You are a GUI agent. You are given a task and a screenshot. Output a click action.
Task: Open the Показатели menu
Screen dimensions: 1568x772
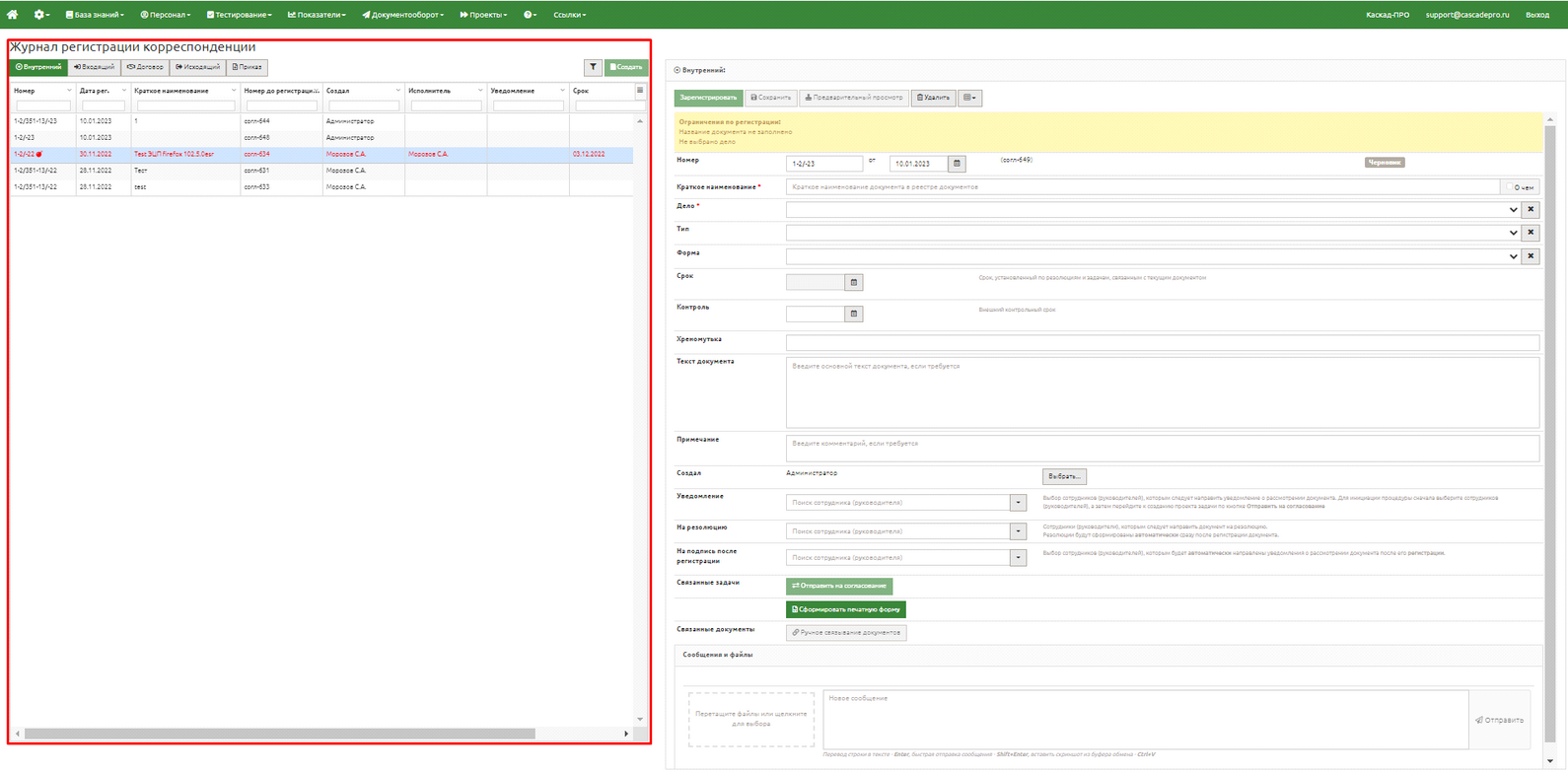pyautogui.click(x=317, y=15)
